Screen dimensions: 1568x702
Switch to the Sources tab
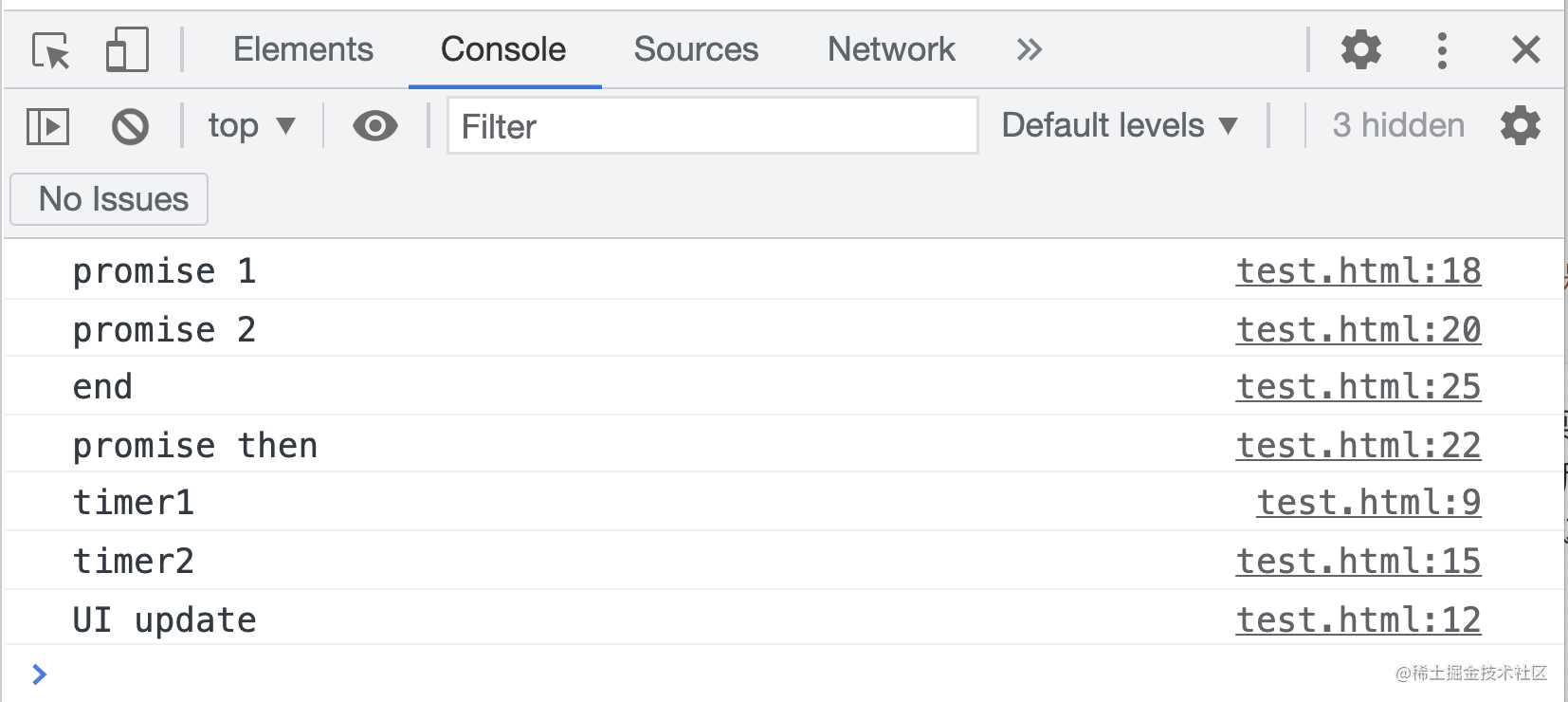point(696,49)
